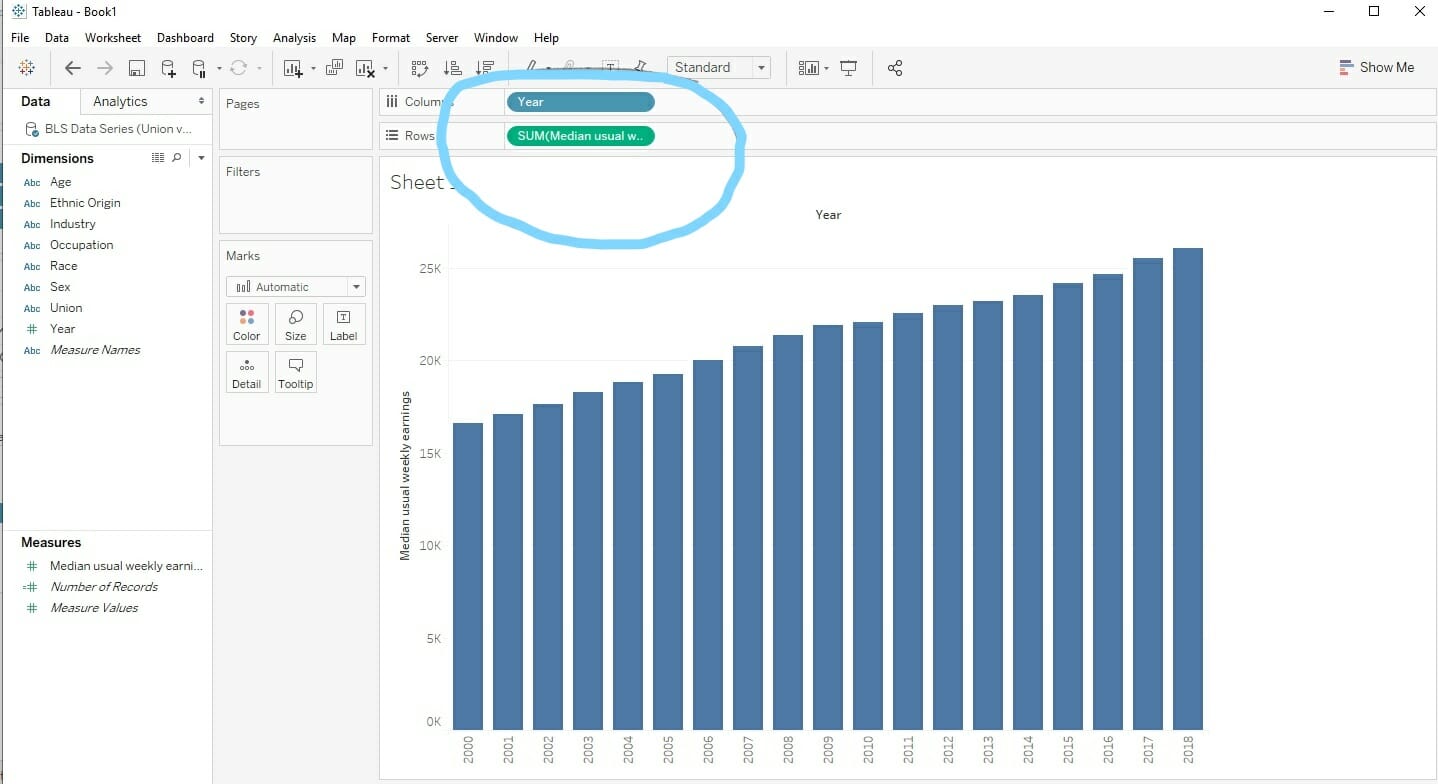Viewport: 1438px width, 784px height.
Task: Click the Undo arrow in the toolbar
Action: (x=73, y=67)
